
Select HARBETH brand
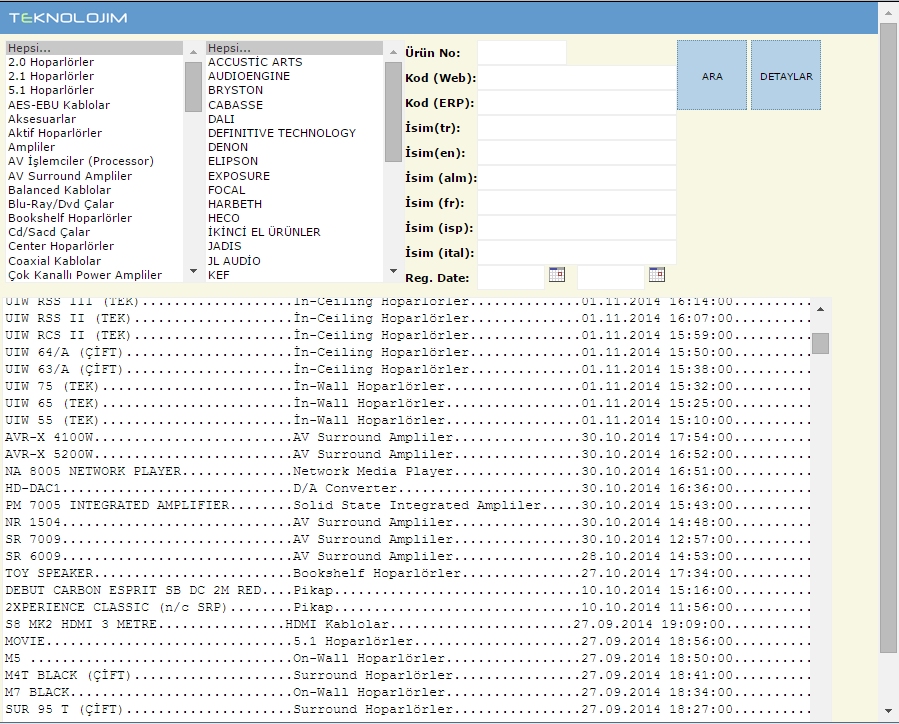[x=295, y=204]
